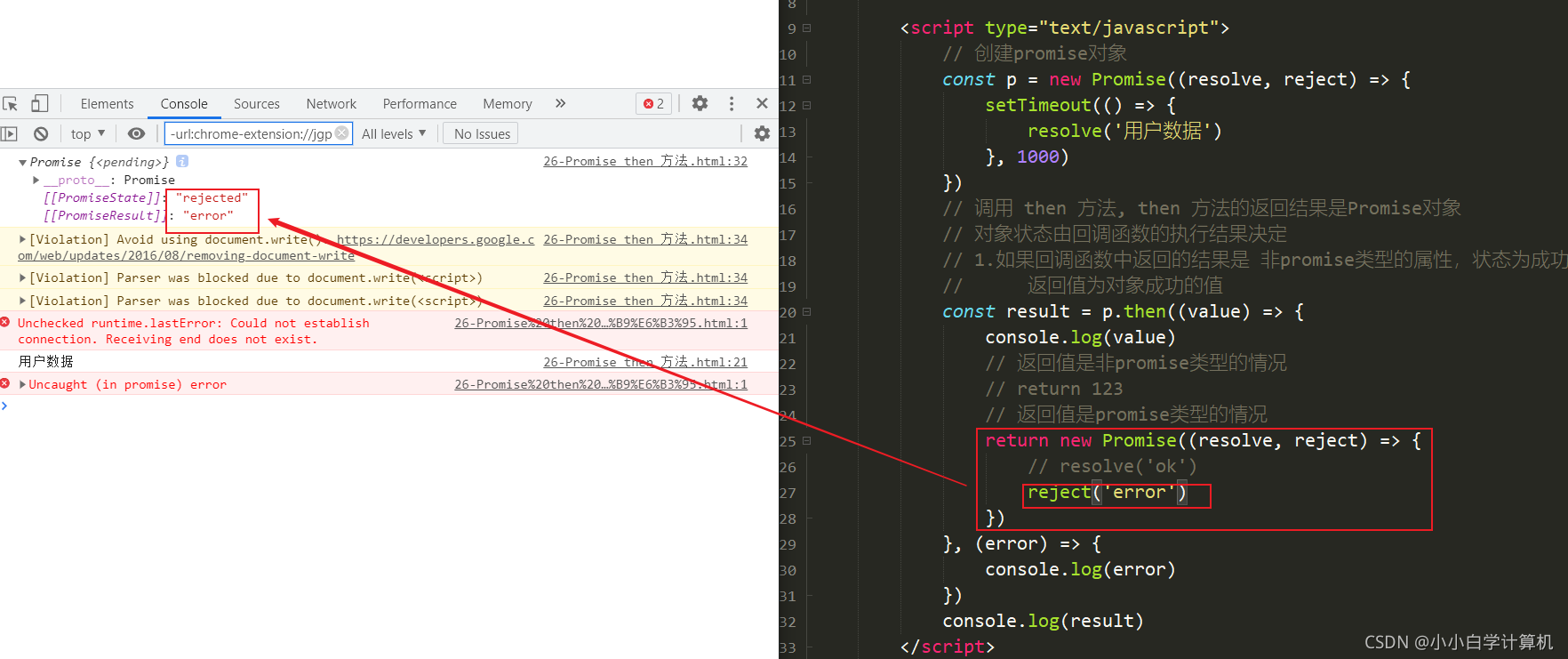
Task: Toggle the device toolbar icon
Action: (x=39, y=103)
